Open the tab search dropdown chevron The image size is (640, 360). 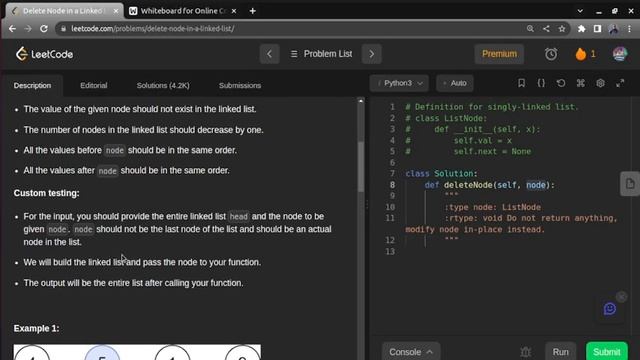click(580, 11)
